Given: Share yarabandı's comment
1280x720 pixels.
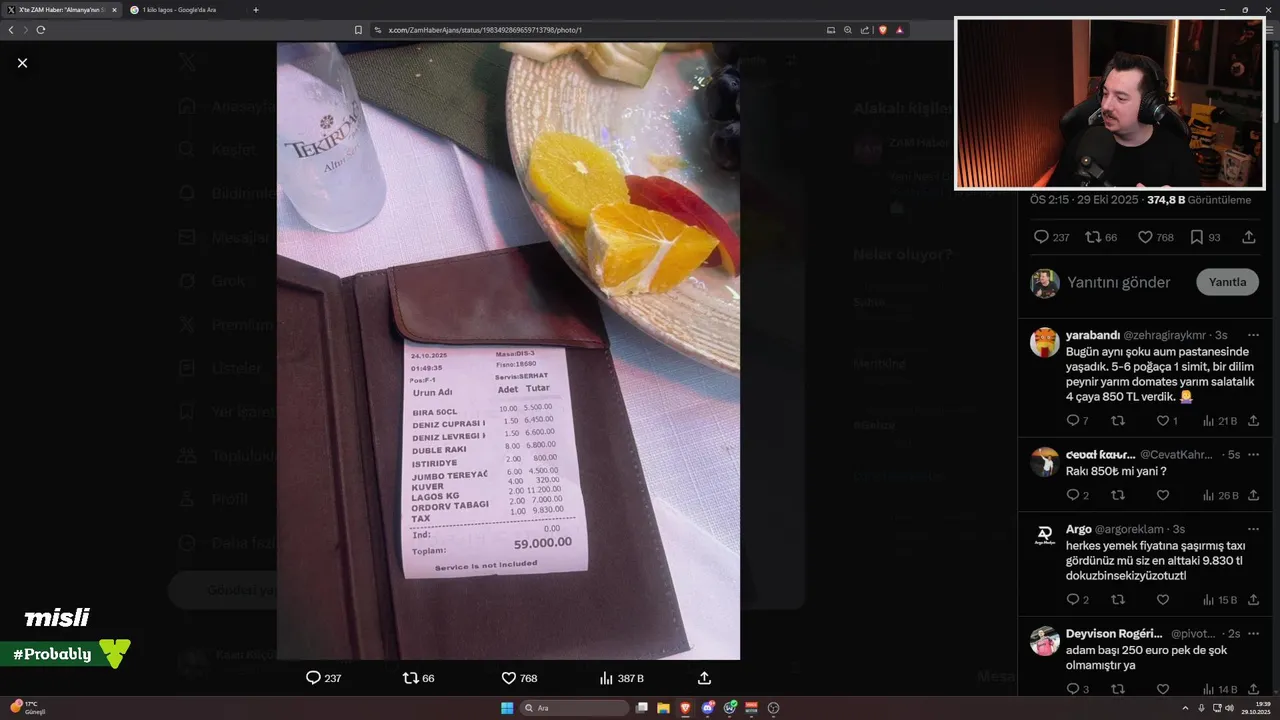Looking at the screenshot, I should click(1253, 421).
